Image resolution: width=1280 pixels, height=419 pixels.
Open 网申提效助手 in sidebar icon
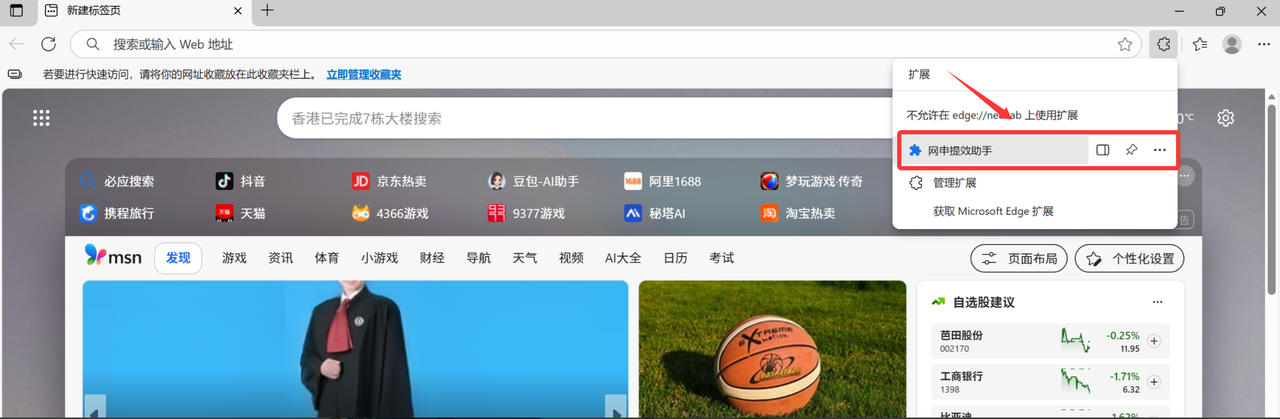[1103, 150]
